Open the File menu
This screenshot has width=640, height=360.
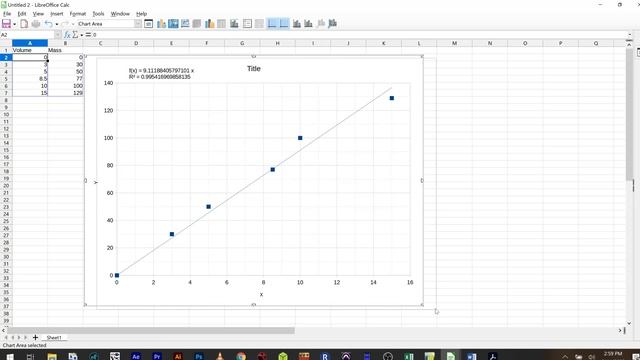point(7,13)
